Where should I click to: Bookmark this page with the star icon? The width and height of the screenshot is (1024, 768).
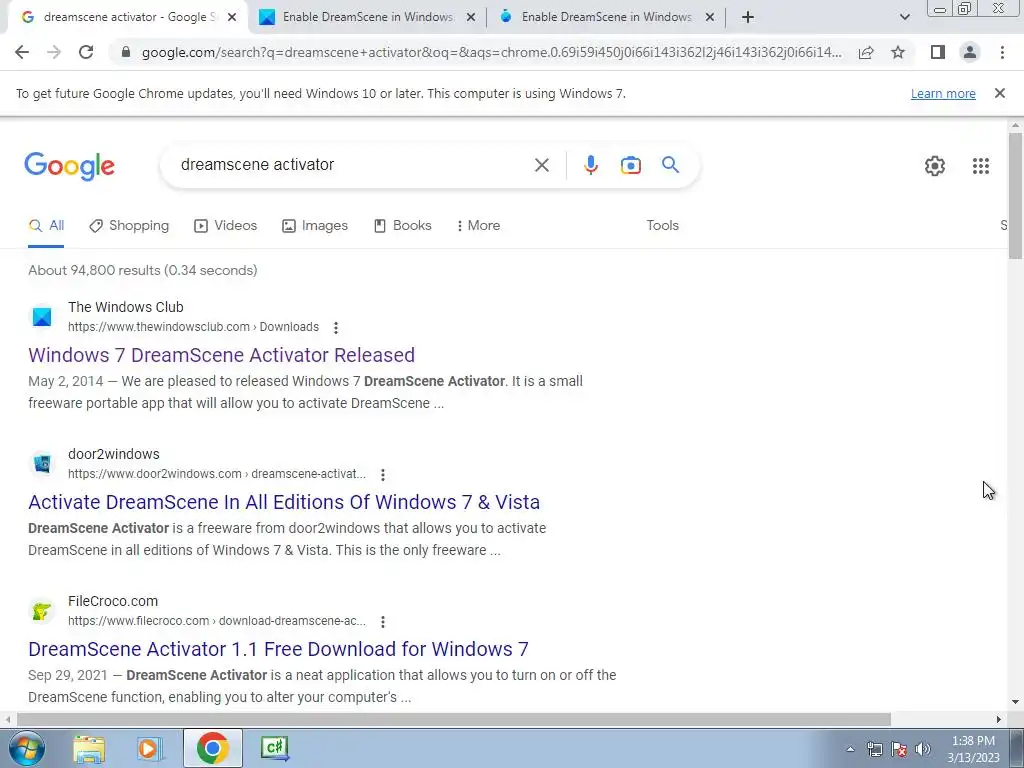point(898,52)
